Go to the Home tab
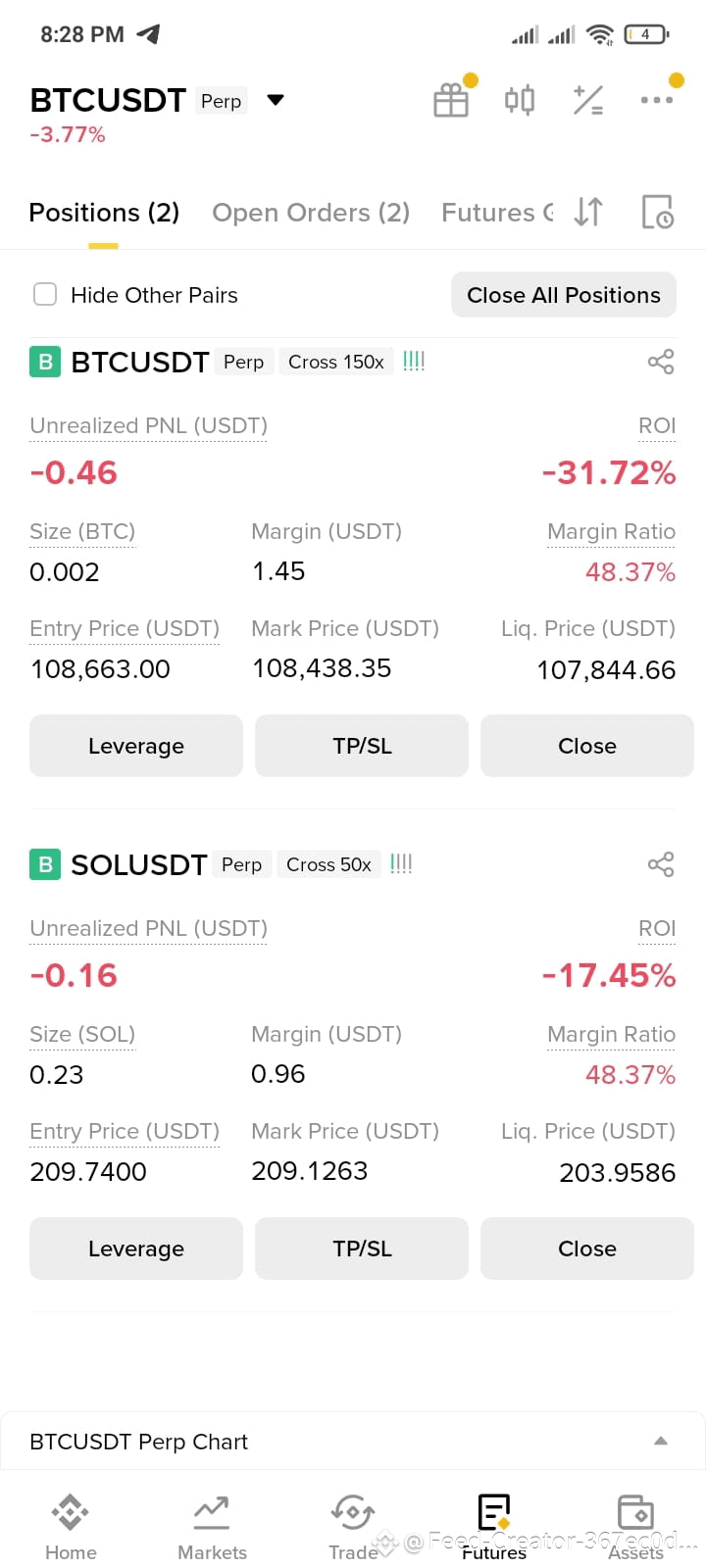 click(x=71, y=1527)
